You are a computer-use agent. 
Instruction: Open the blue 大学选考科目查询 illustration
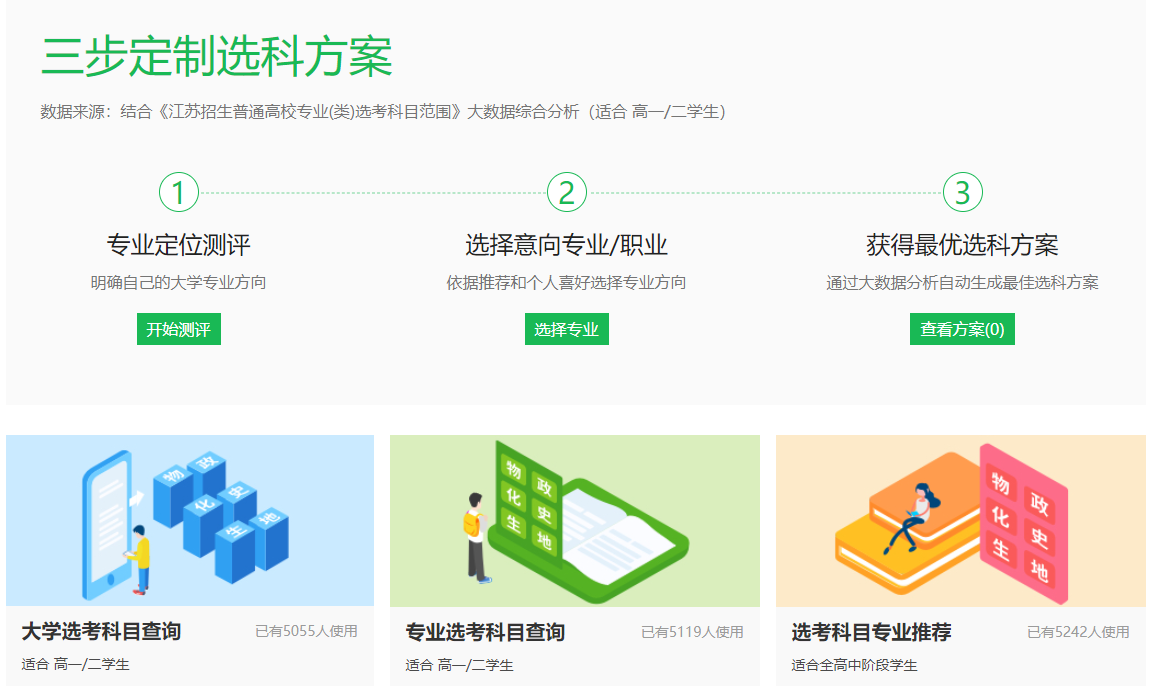tap(190, 520)
